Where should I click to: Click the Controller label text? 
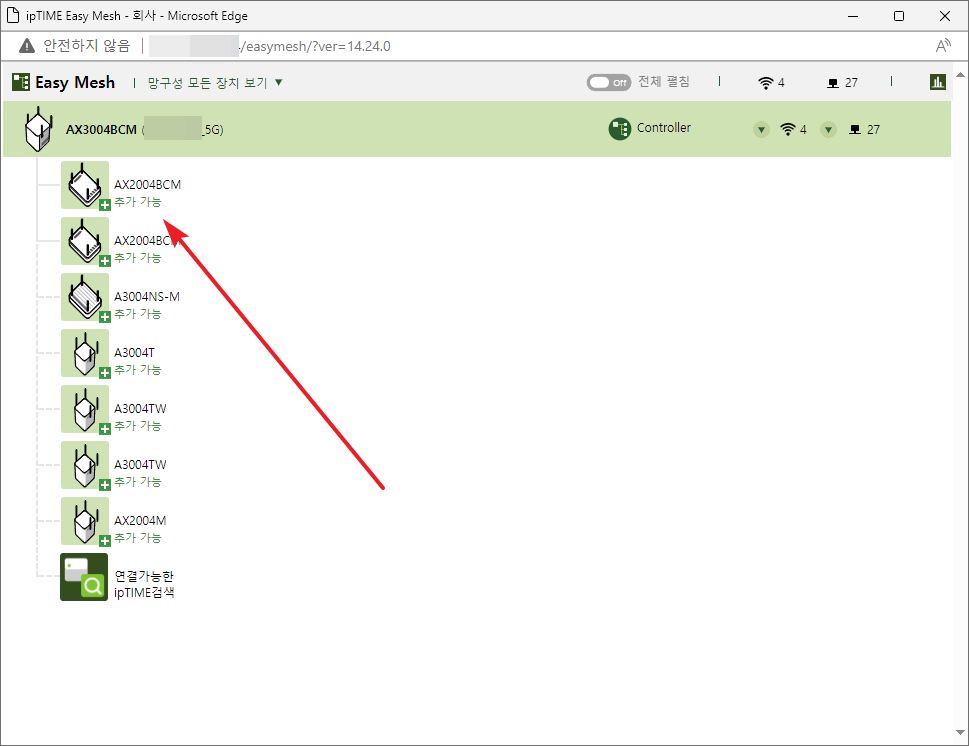click(x=664, y=128)
